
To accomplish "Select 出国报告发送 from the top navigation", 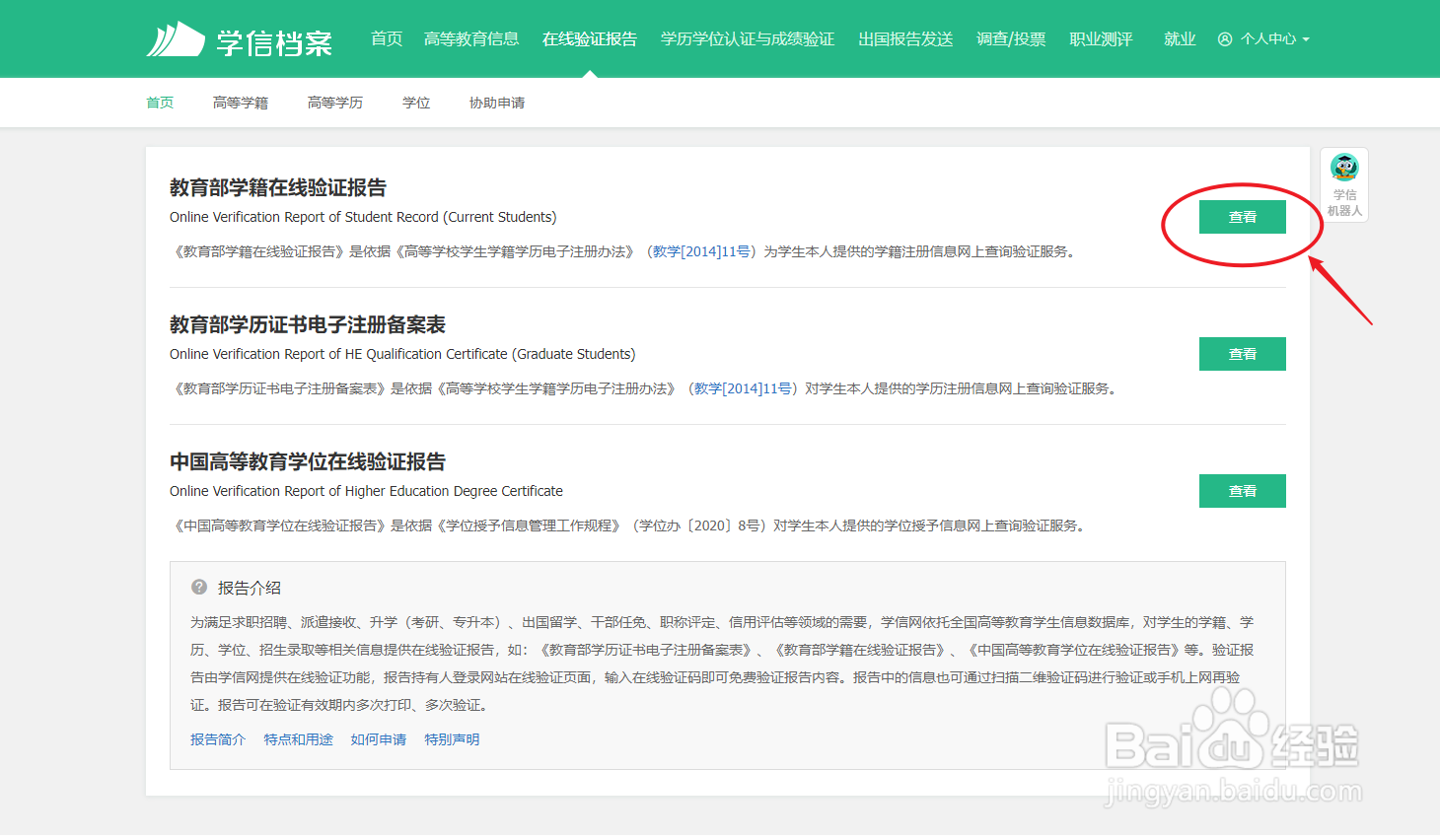I will [904, 38].
